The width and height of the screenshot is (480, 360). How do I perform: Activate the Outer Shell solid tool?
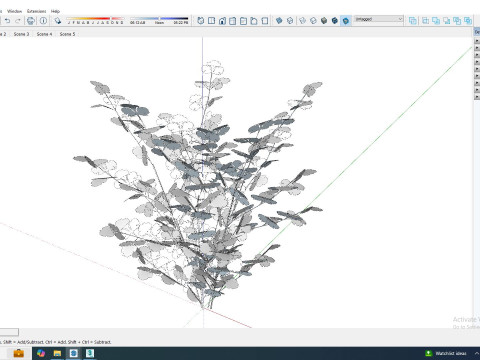(x=413, y=21)
